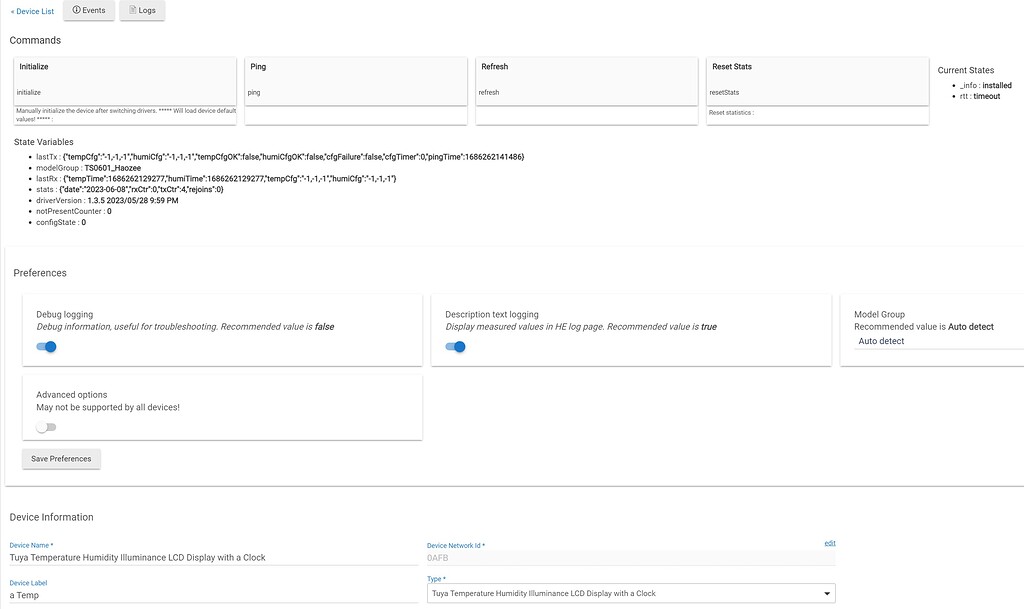Click the Device Name text field
The height and width of the screenshot is (609, 1024).
point(212,557)
